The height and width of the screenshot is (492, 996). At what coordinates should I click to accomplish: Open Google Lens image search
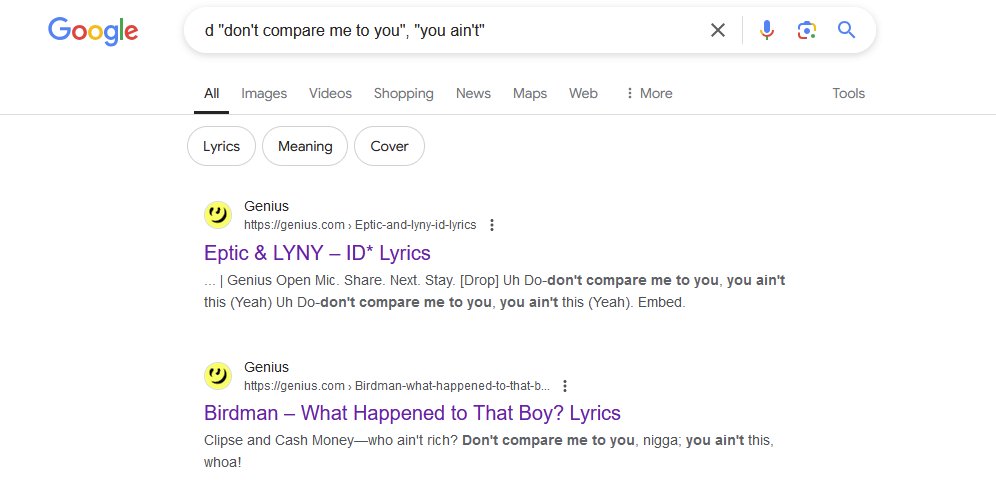pos(807,30)
